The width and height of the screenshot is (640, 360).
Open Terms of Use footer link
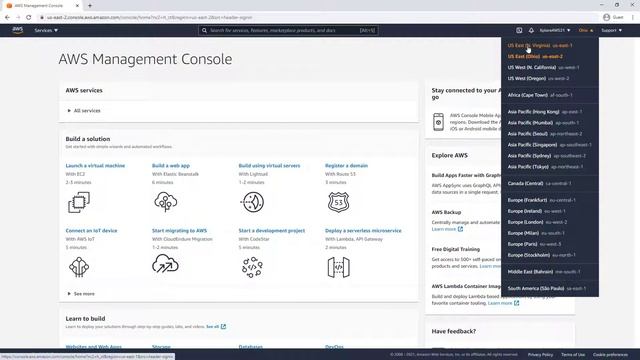573,355
